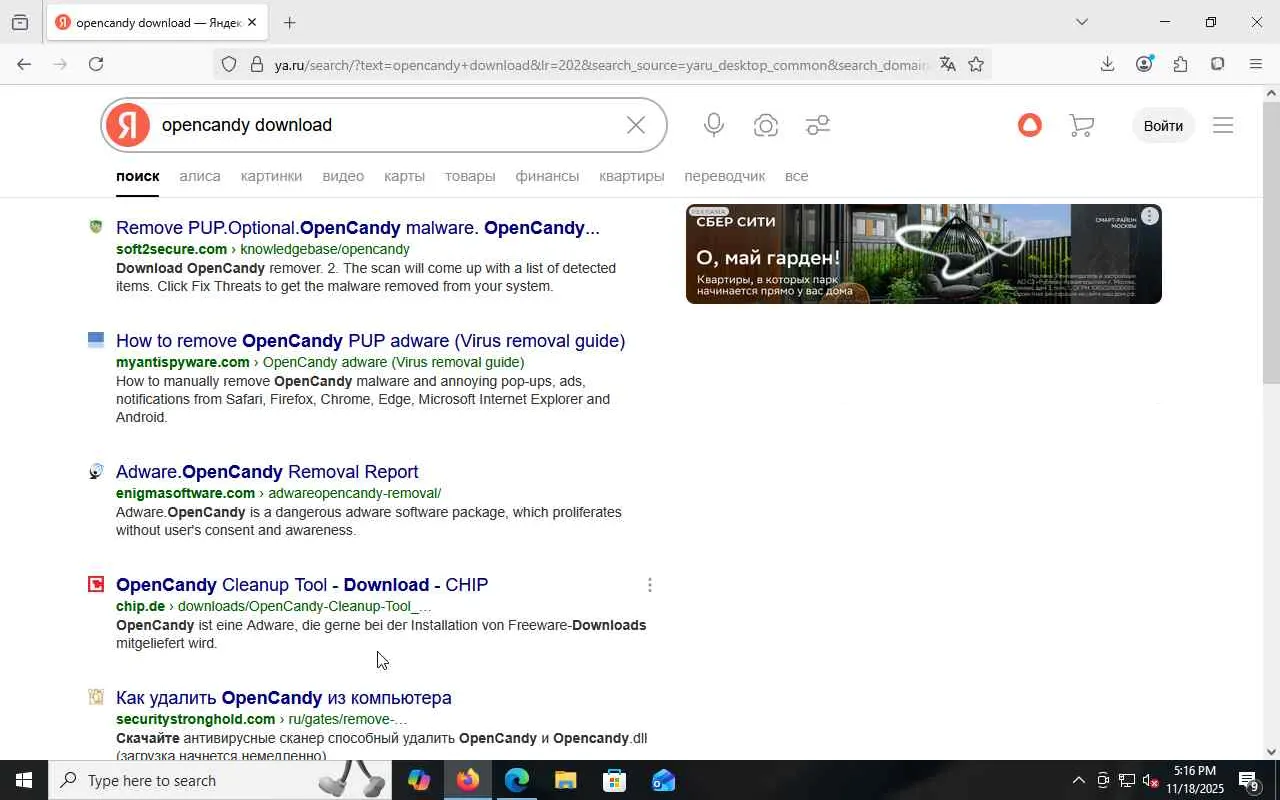Bookmark this page with the star
Viewport: 1280px width, 800px height.
[976, 65]
